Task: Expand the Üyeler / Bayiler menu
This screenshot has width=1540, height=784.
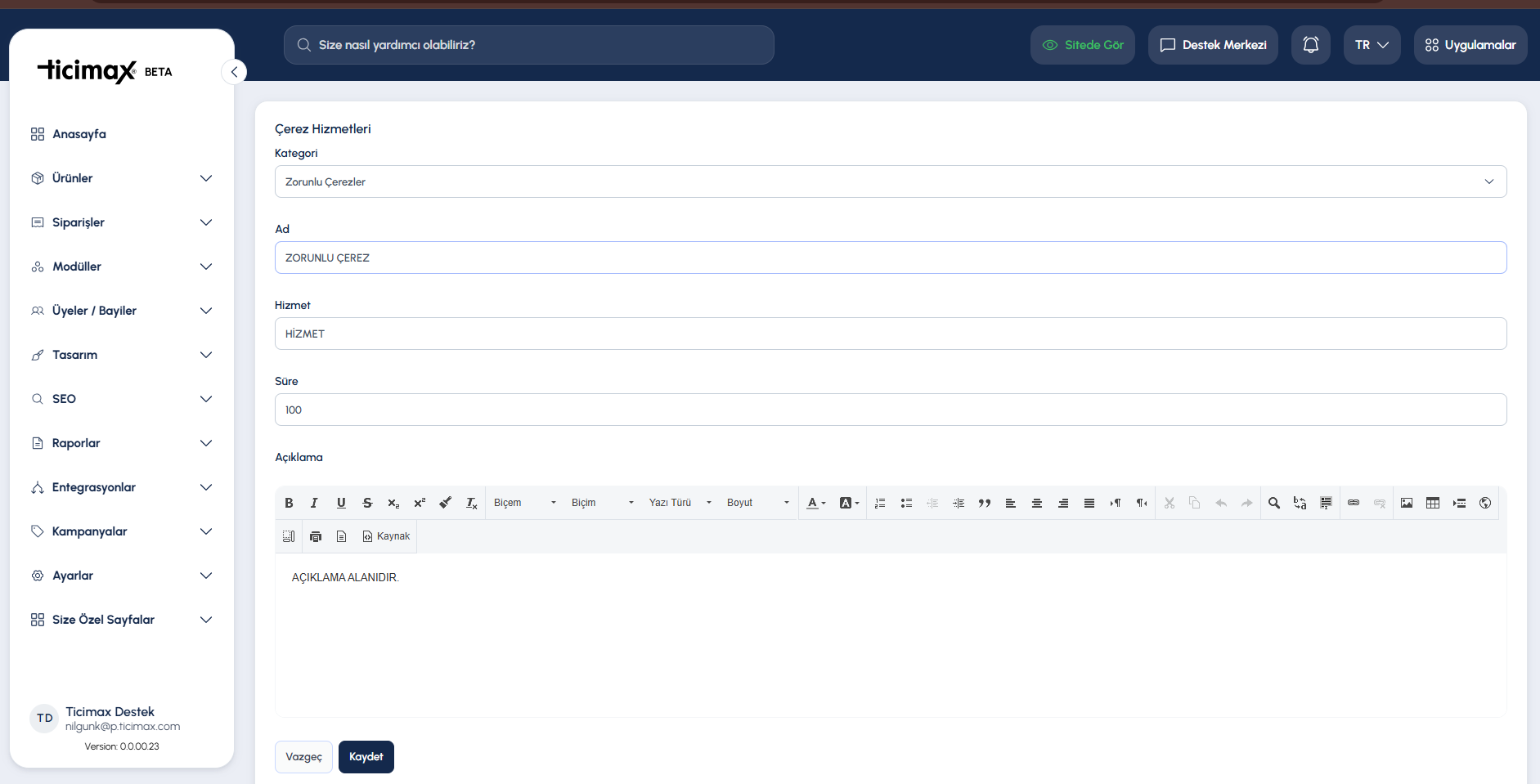Action: pyautogui.click(x=122, y=311)
